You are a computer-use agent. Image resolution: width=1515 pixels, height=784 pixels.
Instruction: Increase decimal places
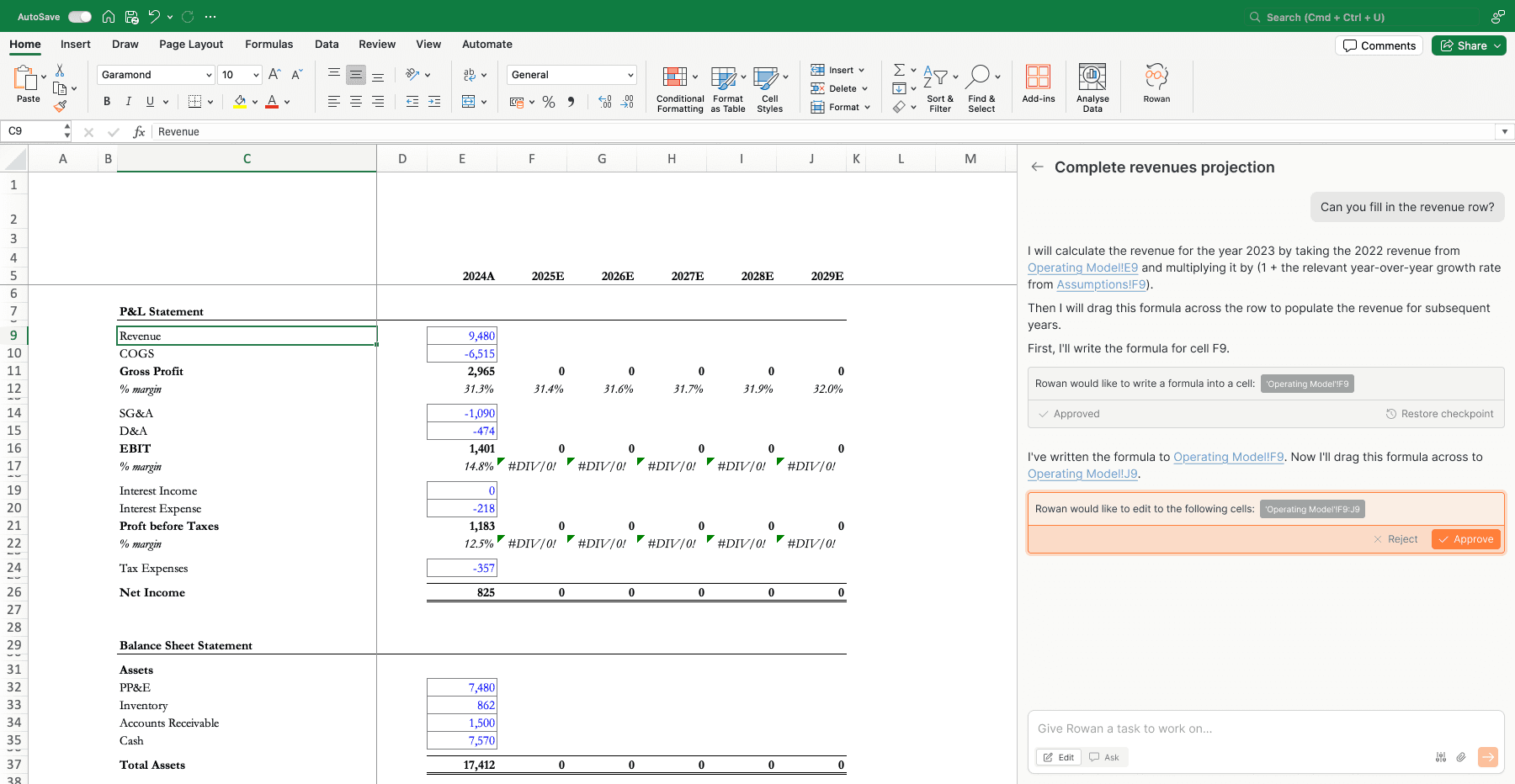coord(605,102)
